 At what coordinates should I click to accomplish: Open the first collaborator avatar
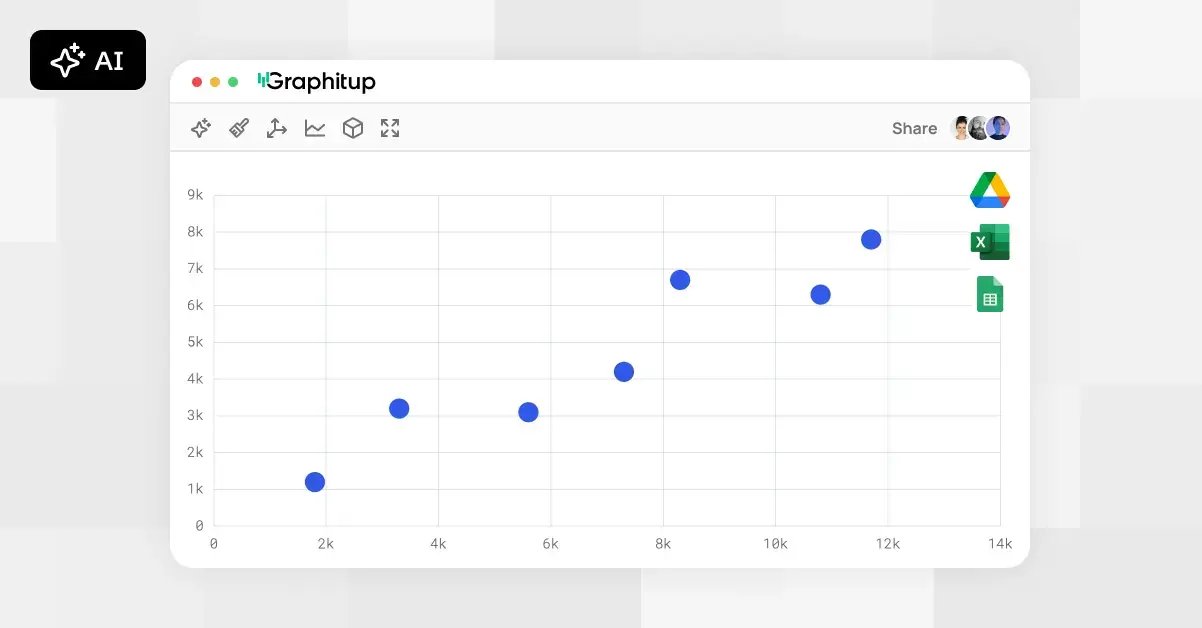[x=961, y=128]
